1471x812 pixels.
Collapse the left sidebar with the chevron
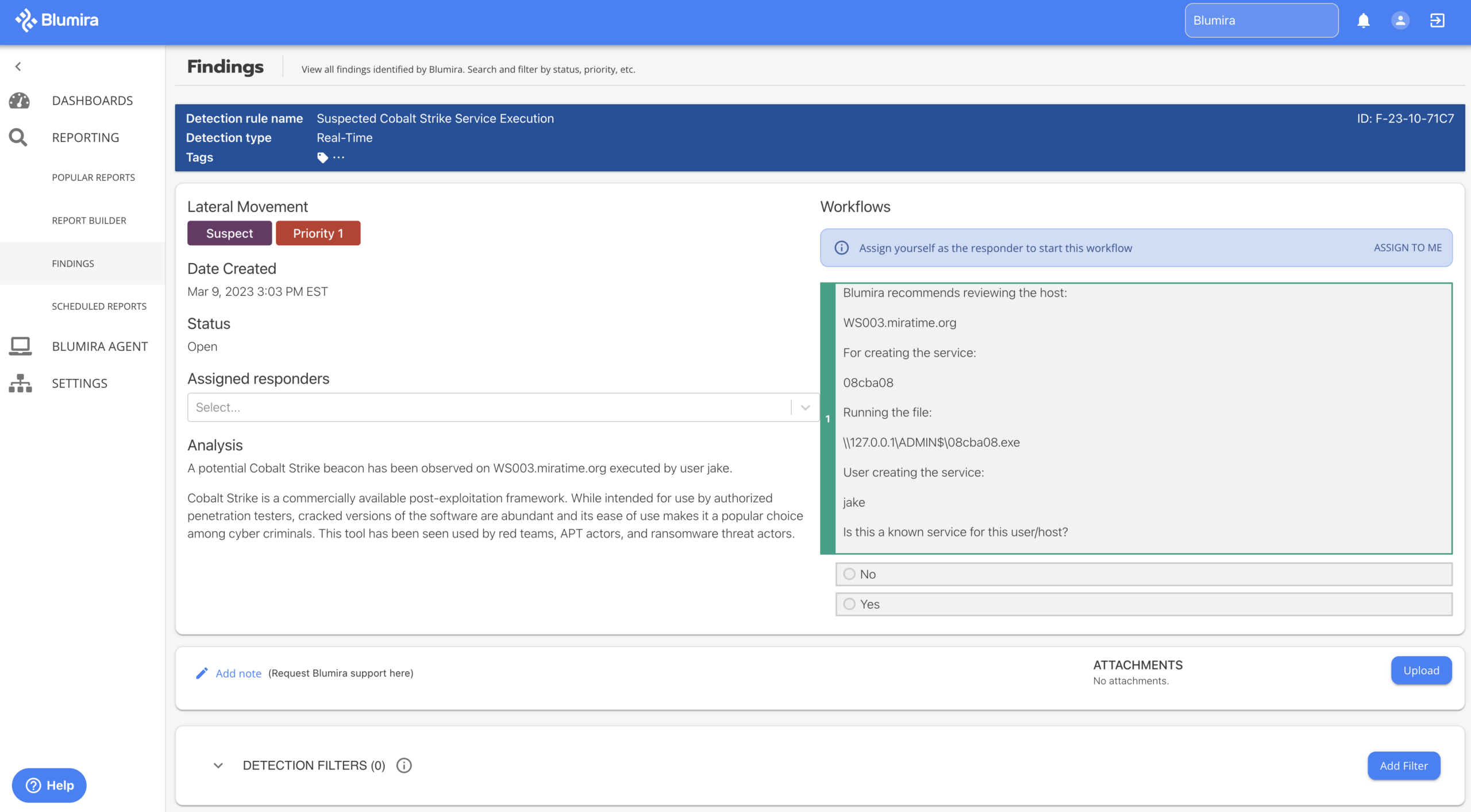(x=18, y=66)
